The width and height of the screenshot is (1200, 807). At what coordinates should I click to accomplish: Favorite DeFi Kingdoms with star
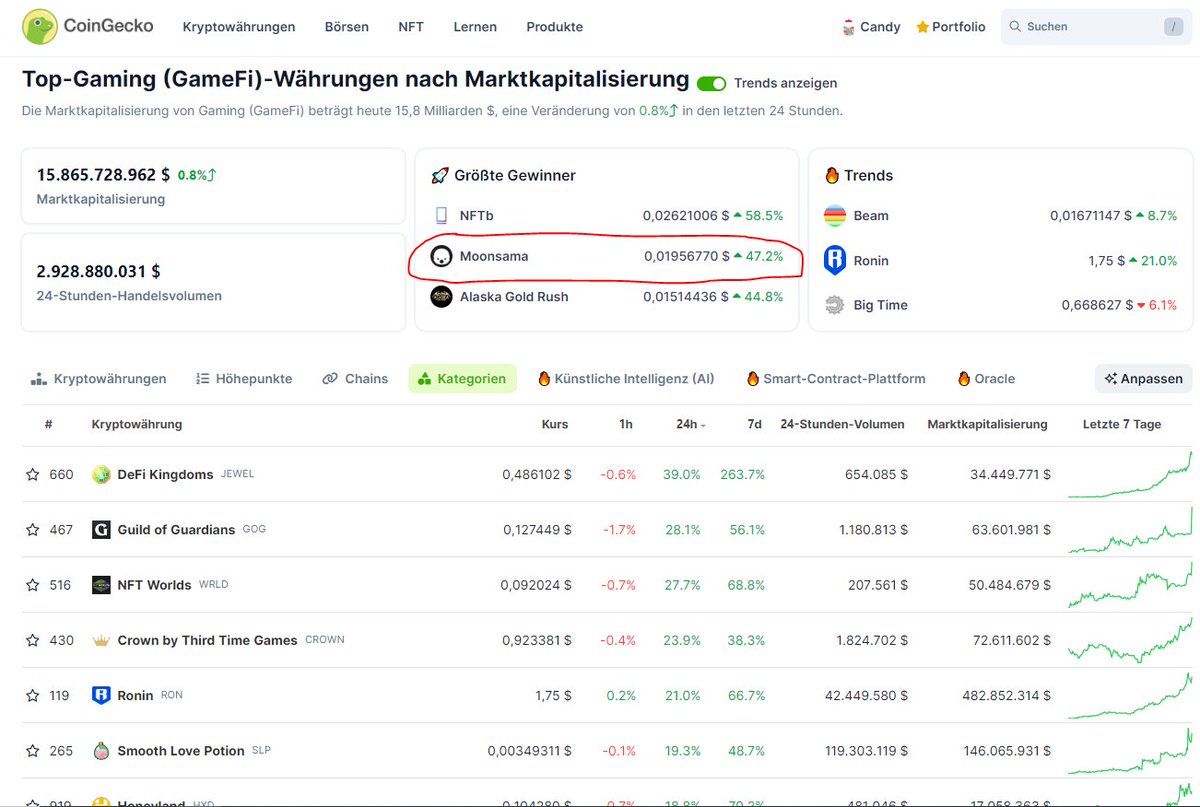tap(33, 474)
